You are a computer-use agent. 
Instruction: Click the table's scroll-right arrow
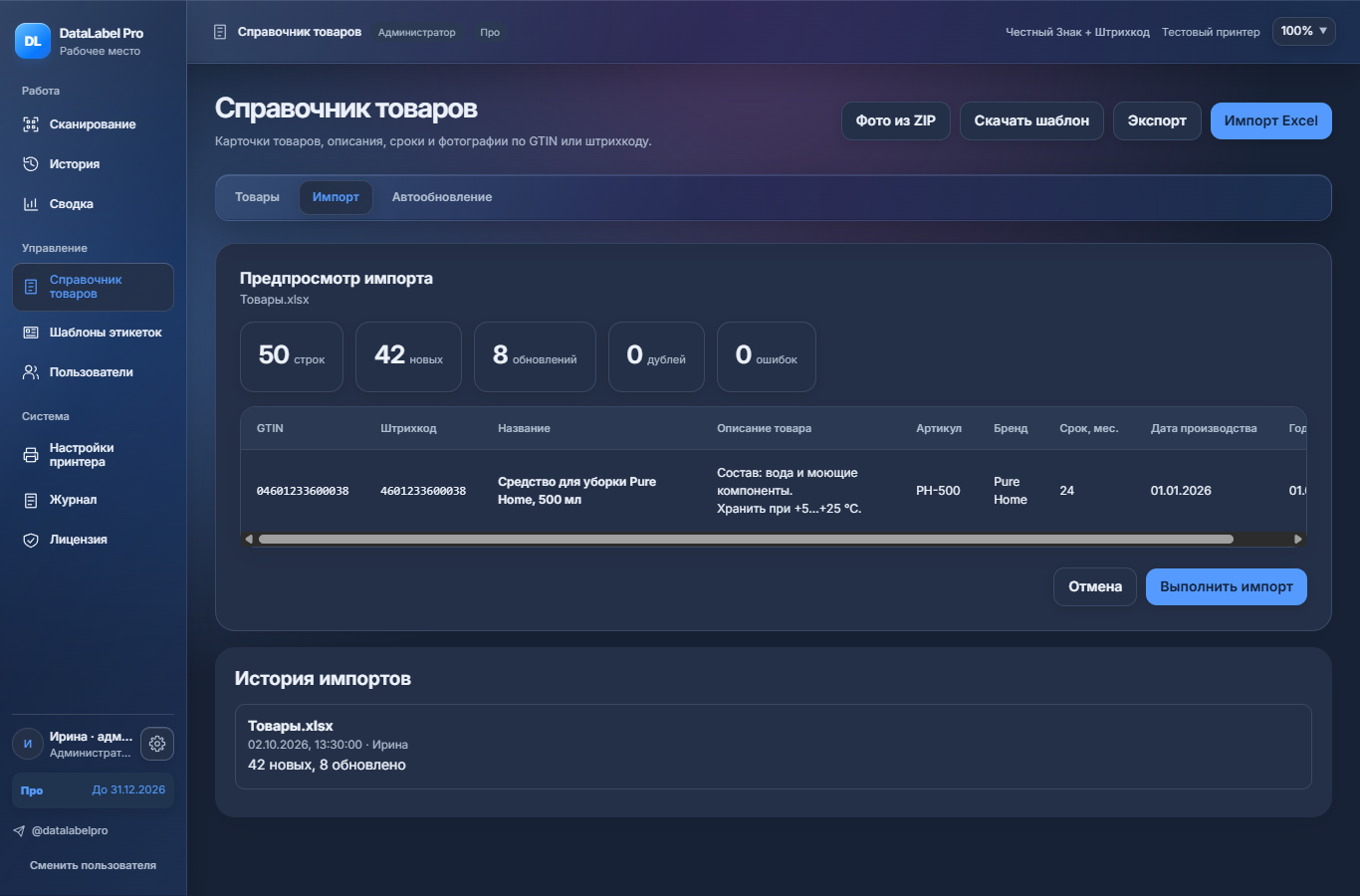click(x=1297, y=539)
